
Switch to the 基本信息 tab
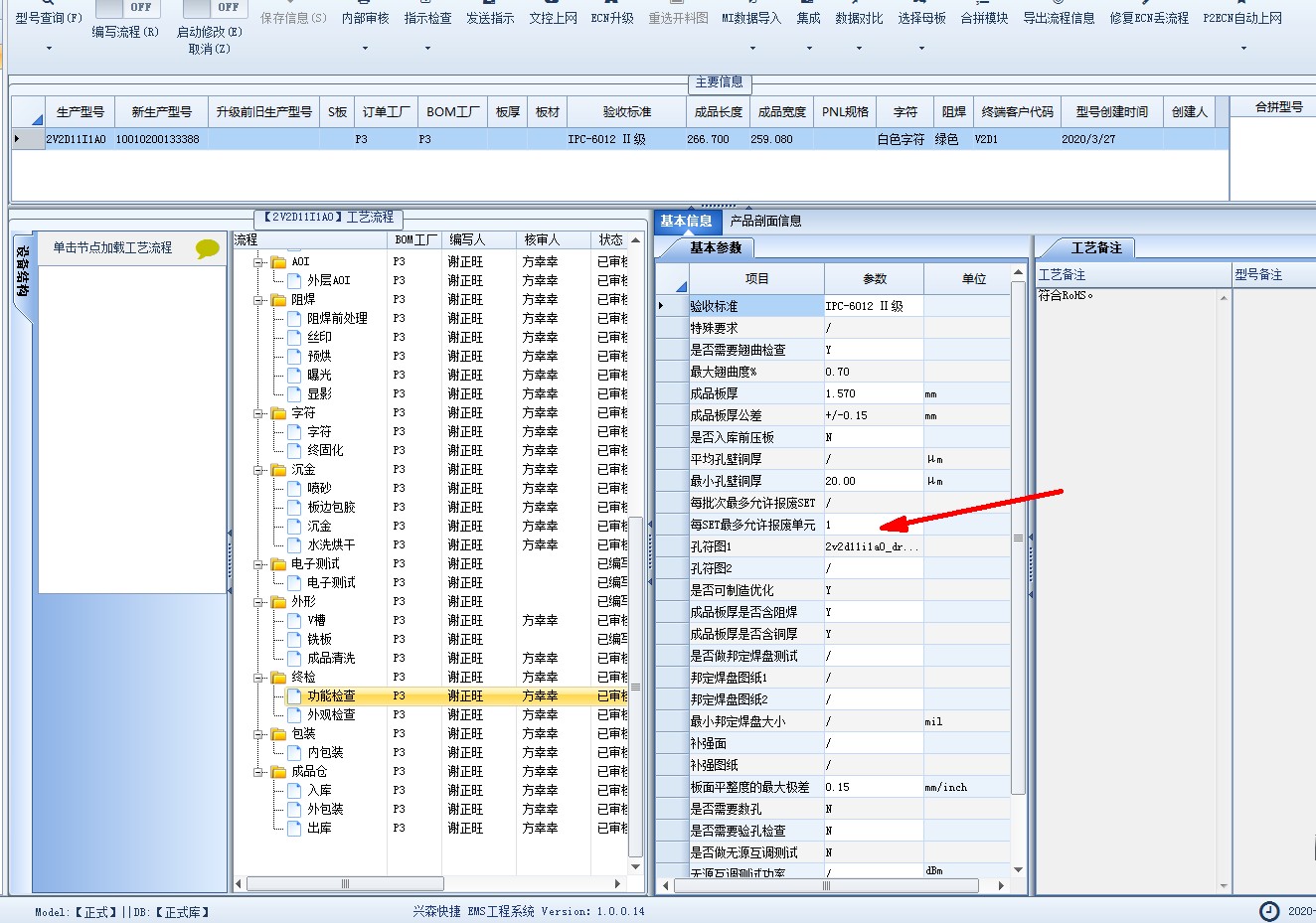[686, 221]
